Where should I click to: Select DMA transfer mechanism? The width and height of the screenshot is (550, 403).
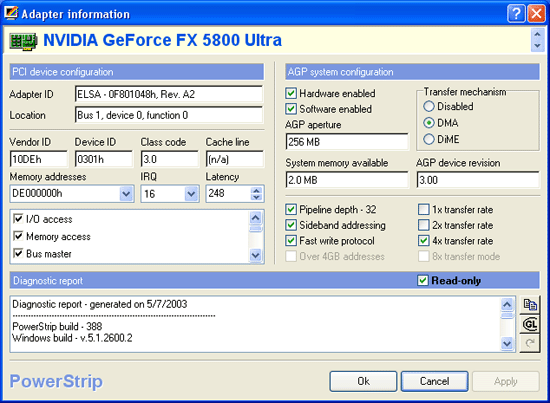click(x=429, y=123)
